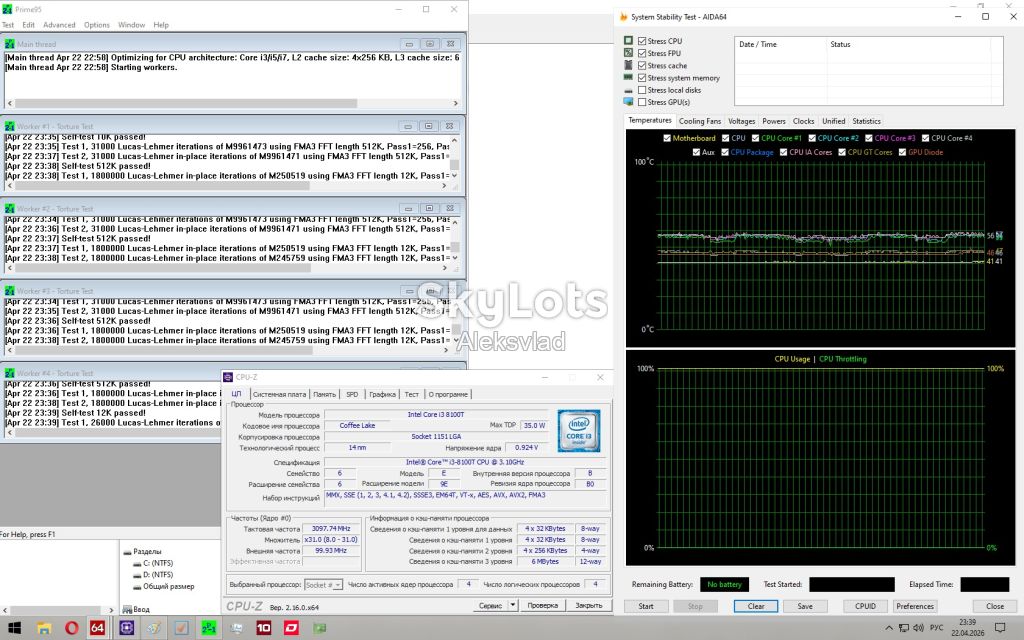Open the computer management taskbar icon
1024x640 pixels.
[236, 628]
